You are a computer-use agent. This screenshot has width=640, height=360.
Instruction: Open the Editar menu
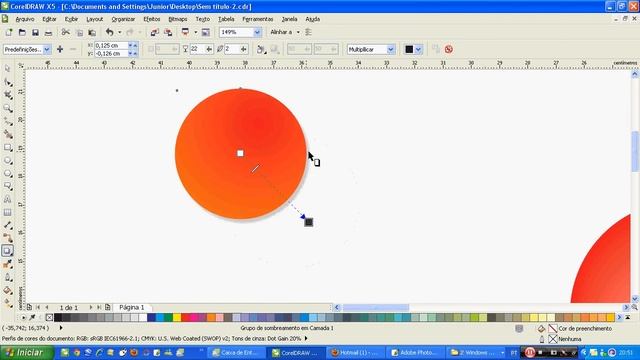click(49, 19)
